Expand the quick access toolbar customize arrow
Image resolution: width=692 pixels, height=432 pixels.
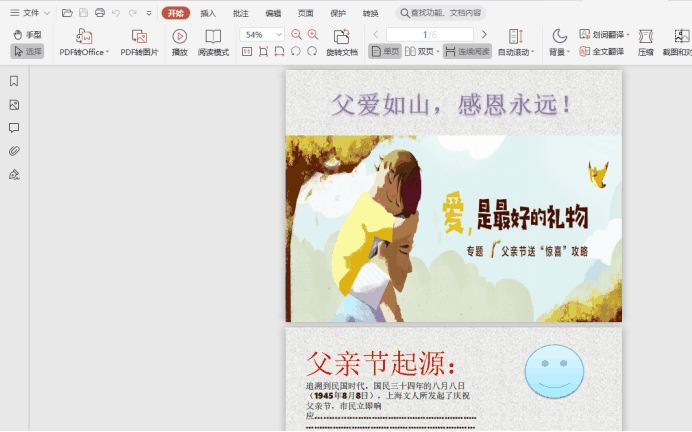(x=149, y=13)
